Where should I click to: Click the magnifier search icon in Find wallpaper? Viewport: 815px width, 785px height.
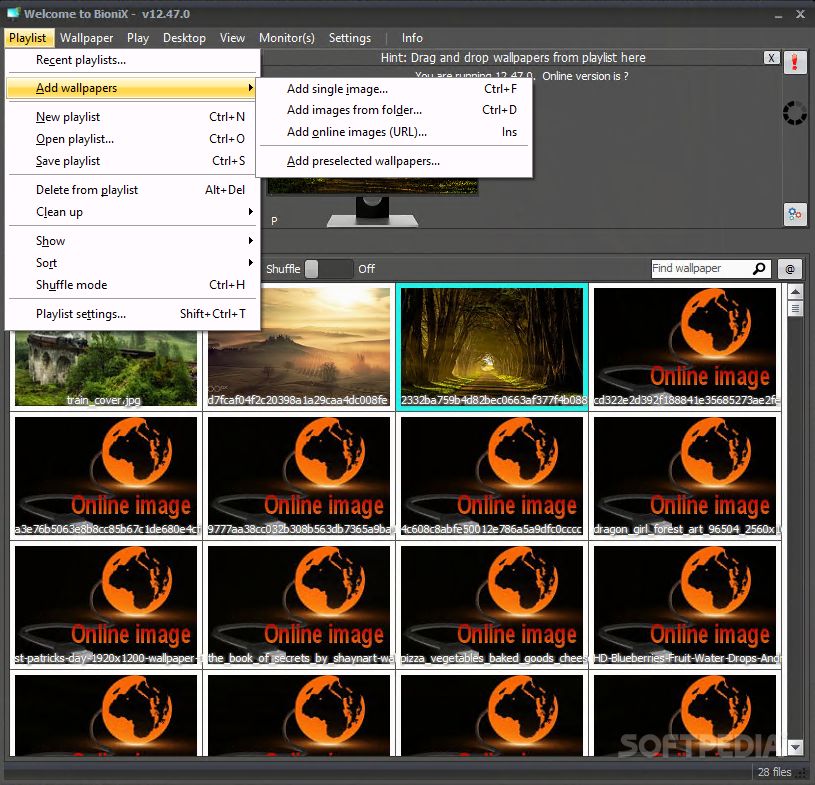759,268
